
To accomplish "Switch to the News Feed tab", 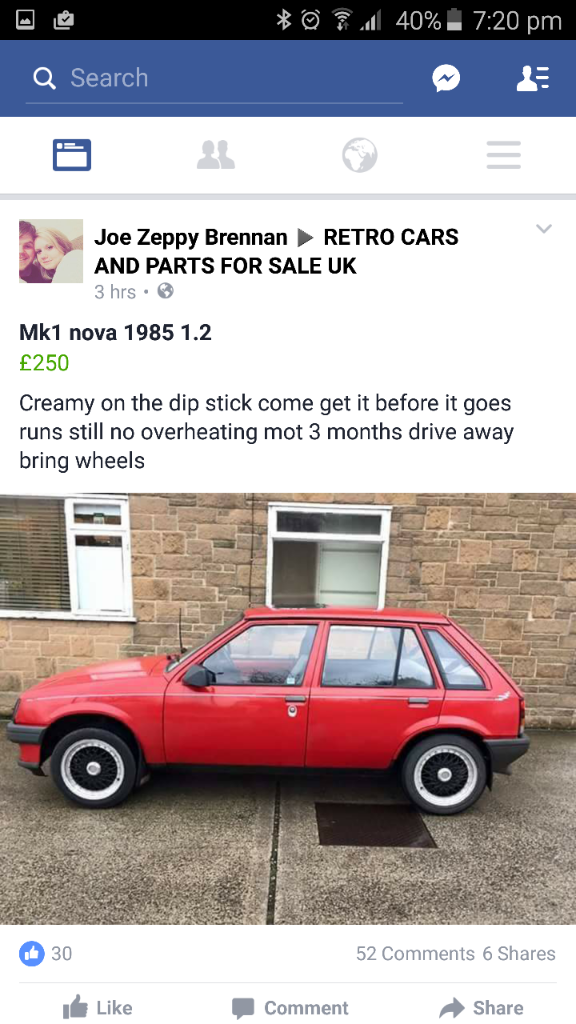I will tap(72, 155).
